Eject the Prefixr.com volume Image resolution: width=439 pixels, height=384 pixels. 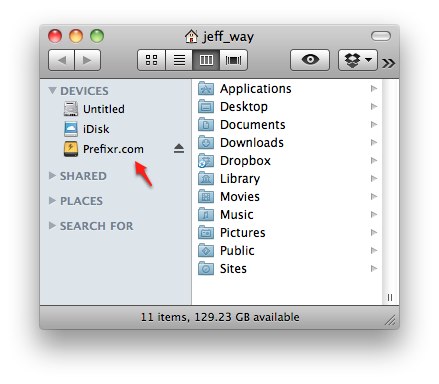pyautogui.click(x=179, y=149)
